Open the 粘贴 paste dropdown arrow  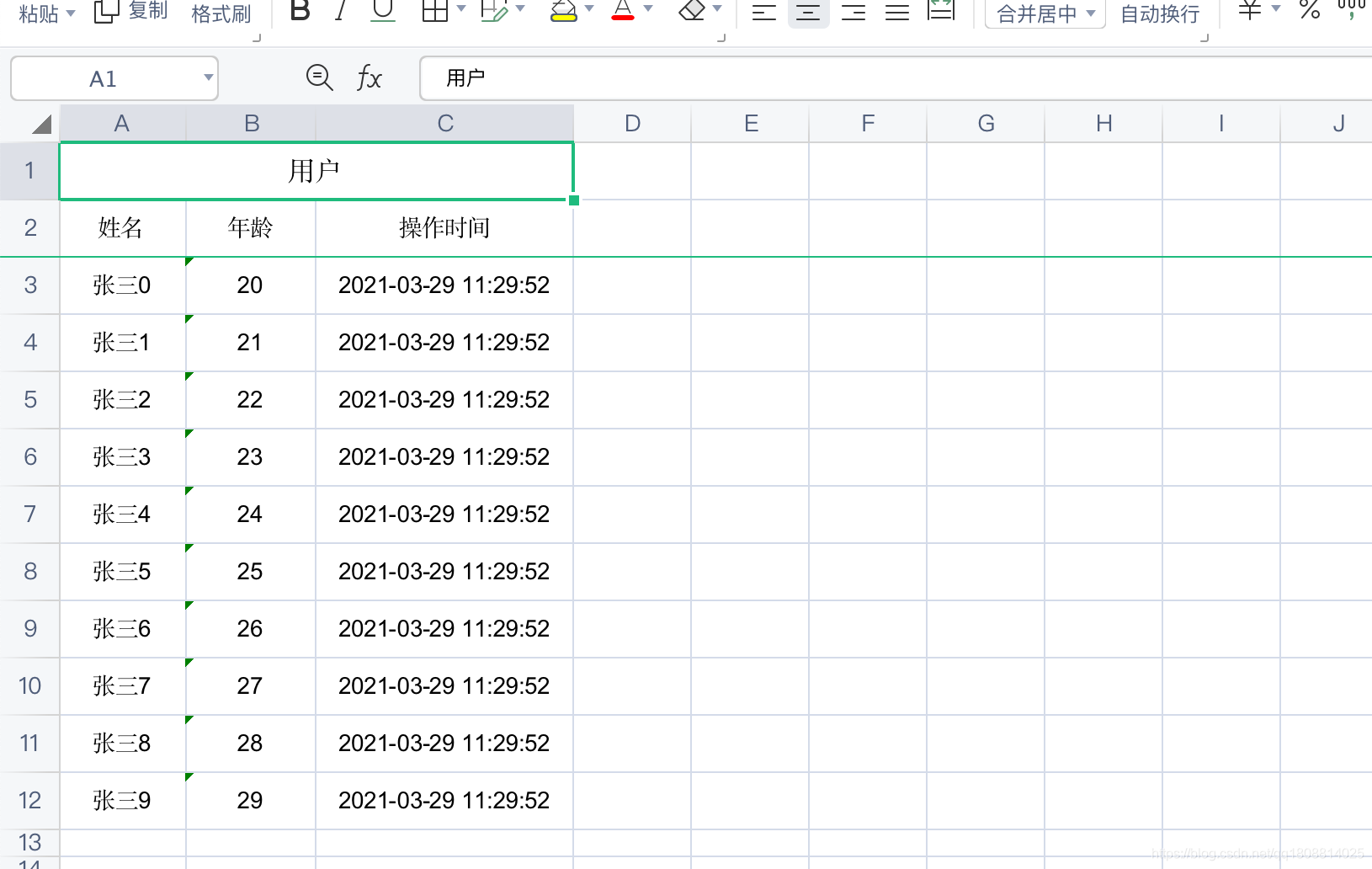point(71,13)
